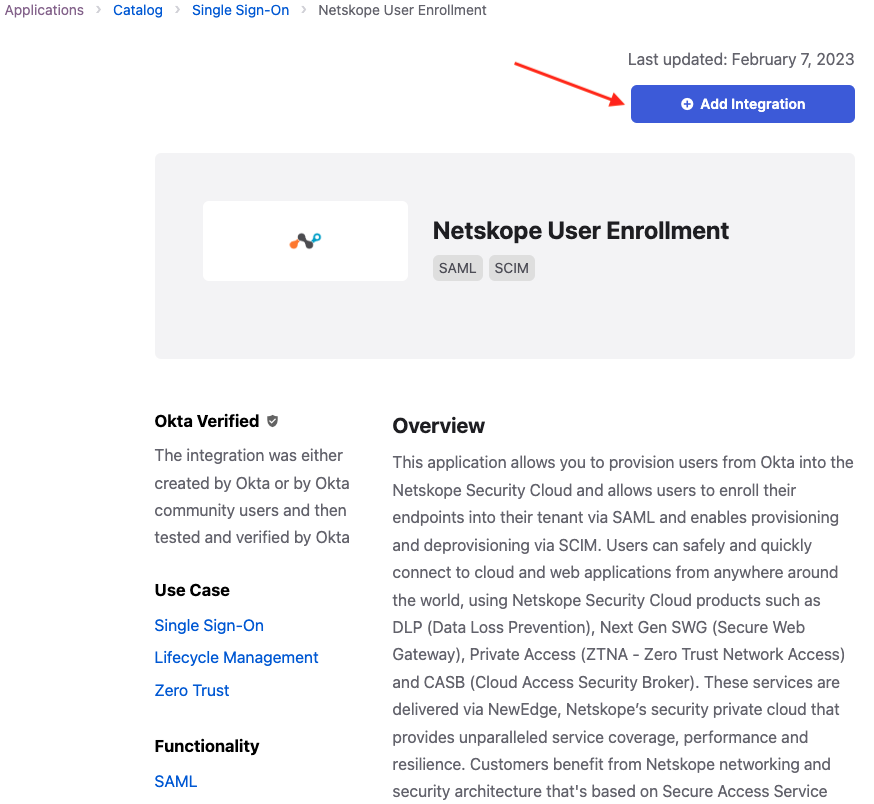Open the Applications breadcrumb link
874x804 pixels.
point(44,10)
